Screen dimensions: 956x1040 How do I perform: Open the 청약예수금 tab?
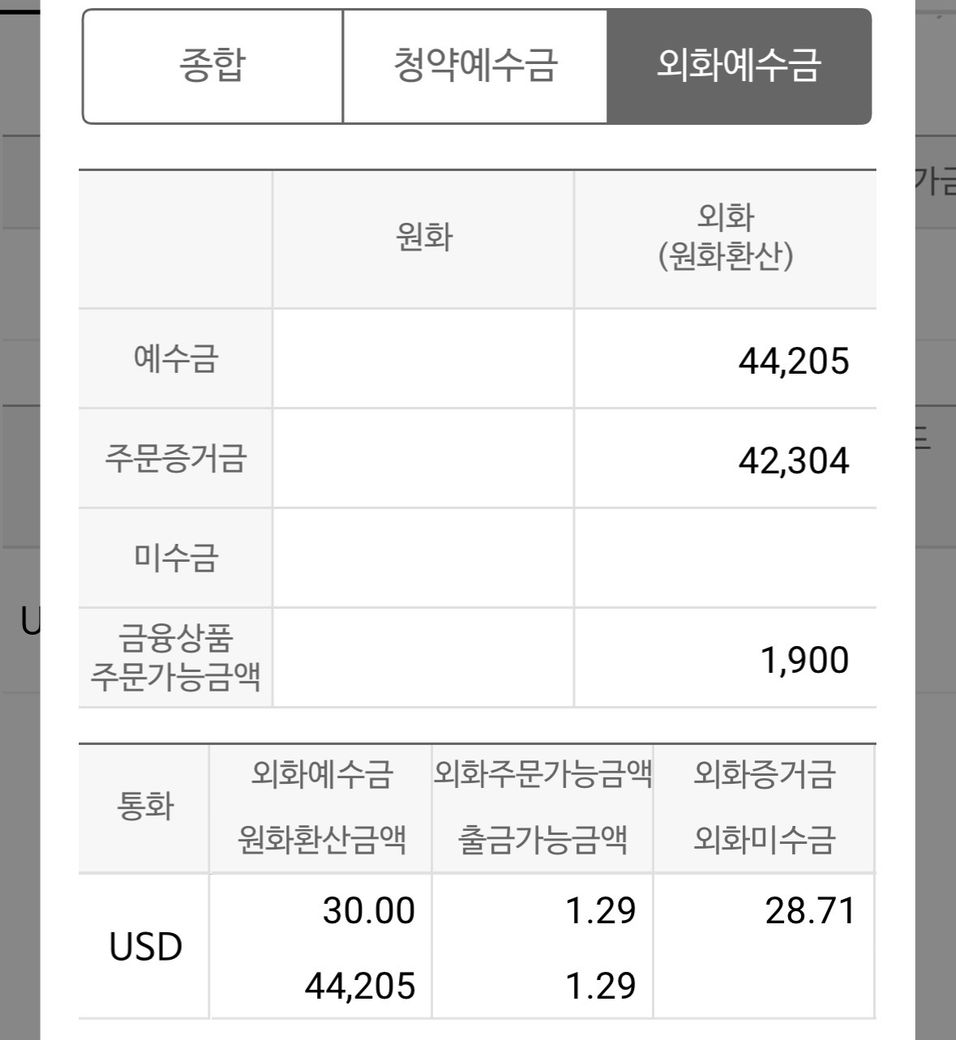pos(475,66)
